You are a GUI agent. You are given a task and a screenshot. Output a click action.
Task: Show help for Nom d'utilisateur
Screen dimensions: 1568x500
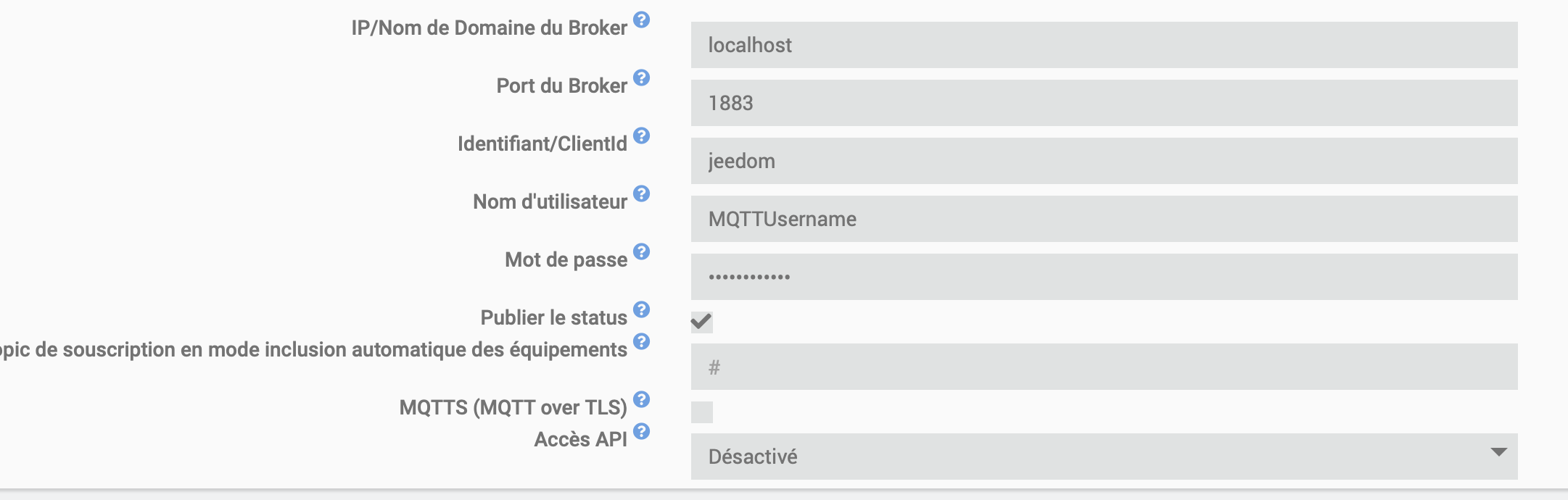point(641,193)
